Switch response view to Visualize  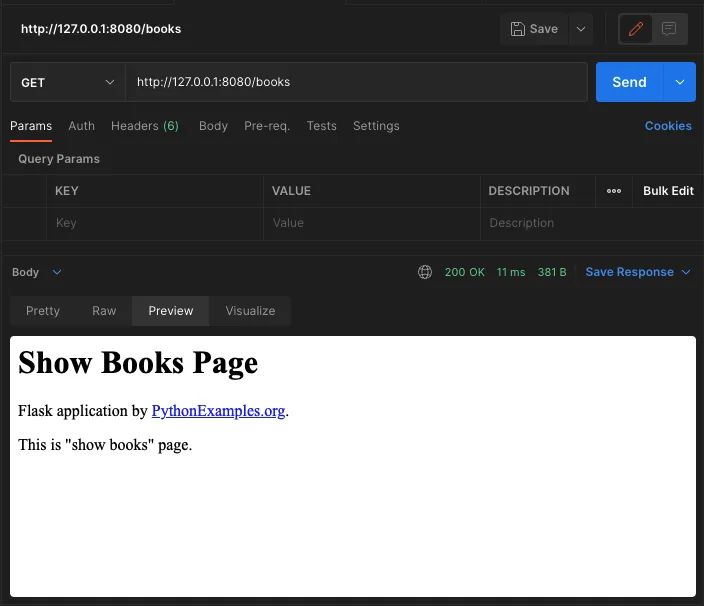coord(250,311)
